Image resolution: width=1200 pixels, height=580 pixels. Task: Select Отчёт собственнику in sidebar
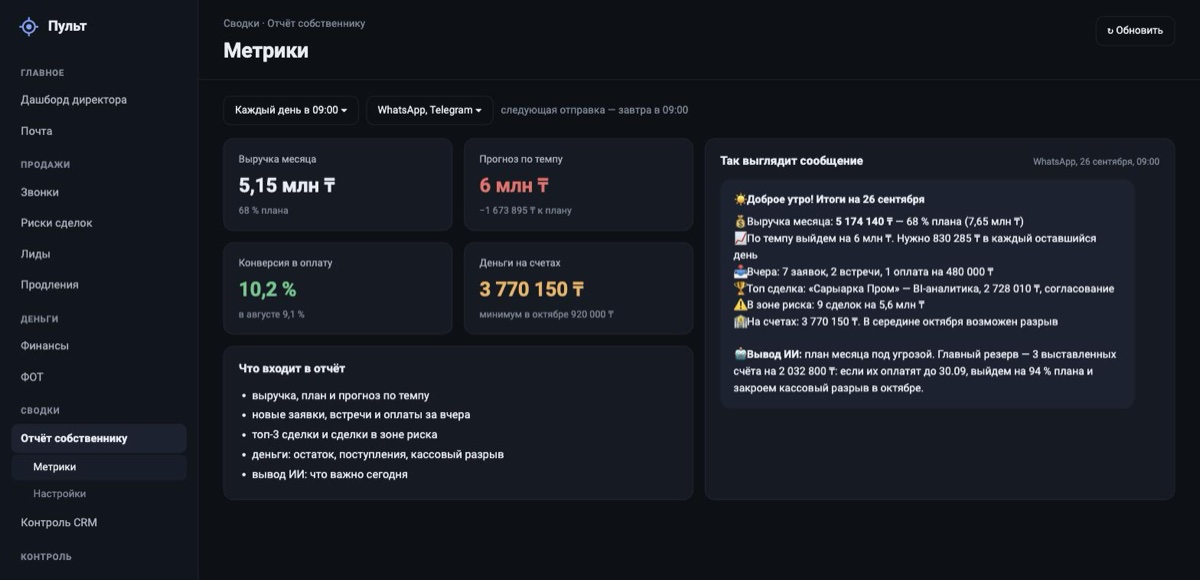click(x=99, y=438)
